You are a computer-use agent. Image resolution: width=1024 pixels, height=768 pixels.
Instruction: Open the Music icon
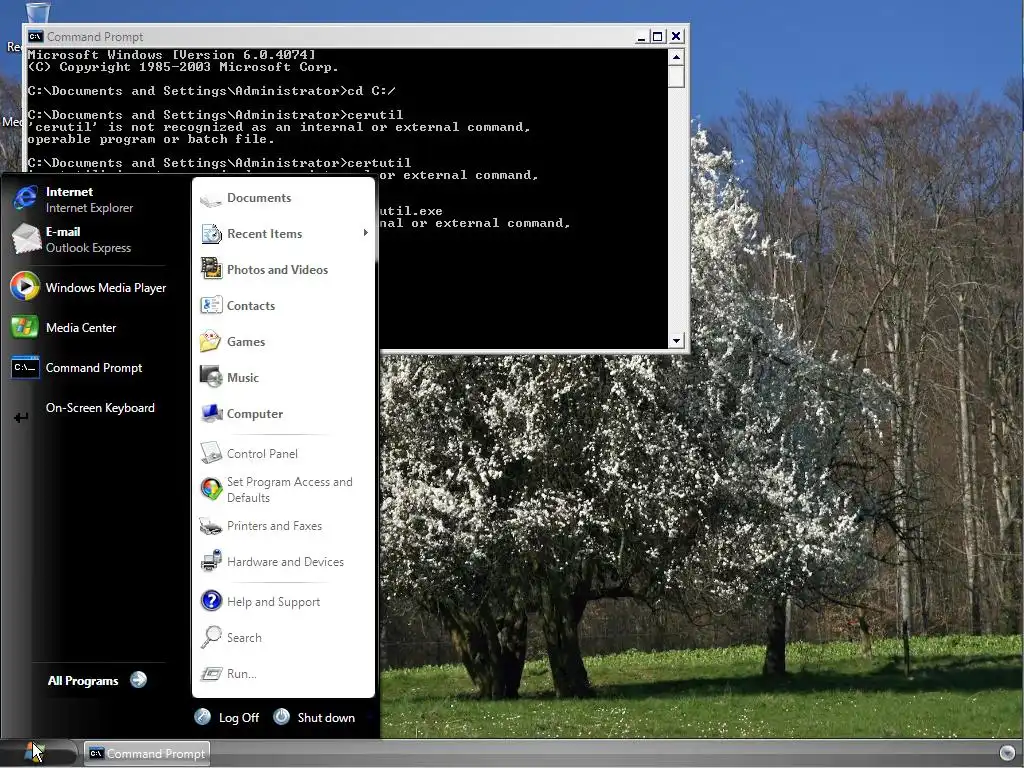click(211, 377)
